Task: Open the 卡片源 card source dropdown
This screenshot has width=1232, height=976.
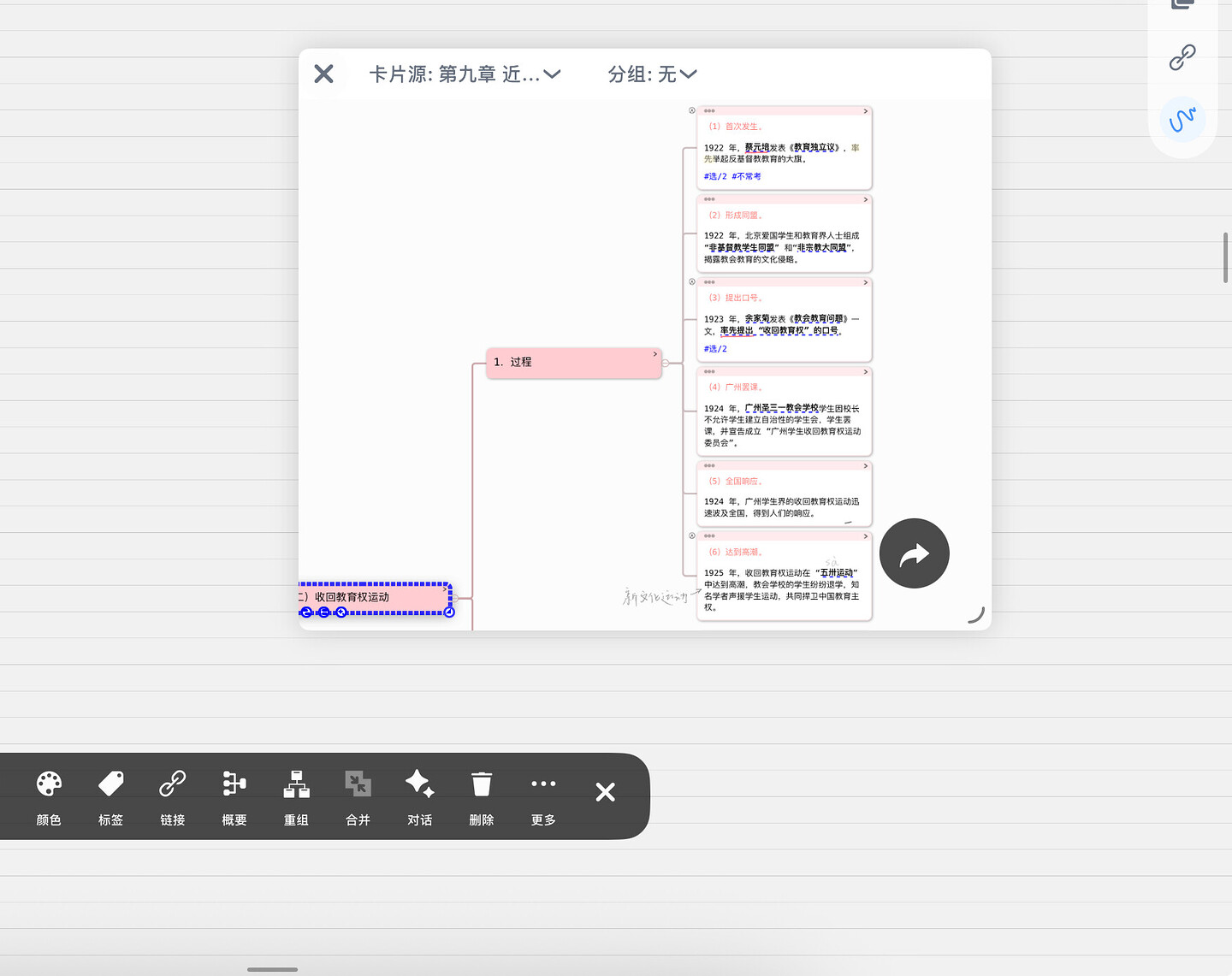Action: 465,74
